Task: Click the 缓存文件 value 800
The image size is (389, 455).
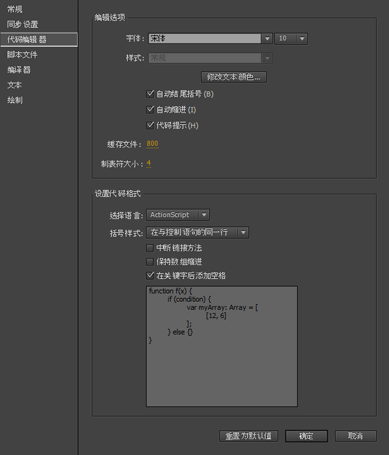Action: [152, 144]
